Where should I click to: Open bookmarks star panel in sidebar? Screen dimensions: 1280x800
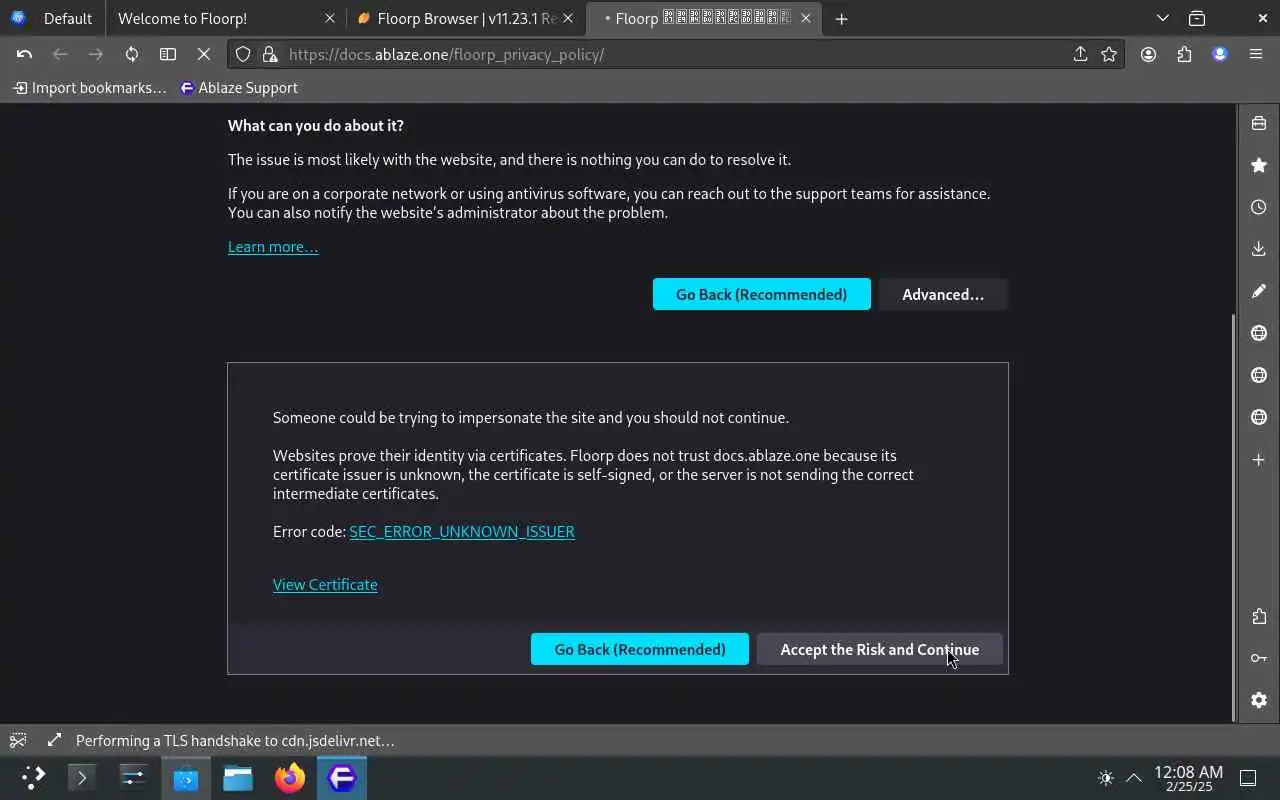(1259, 165)
